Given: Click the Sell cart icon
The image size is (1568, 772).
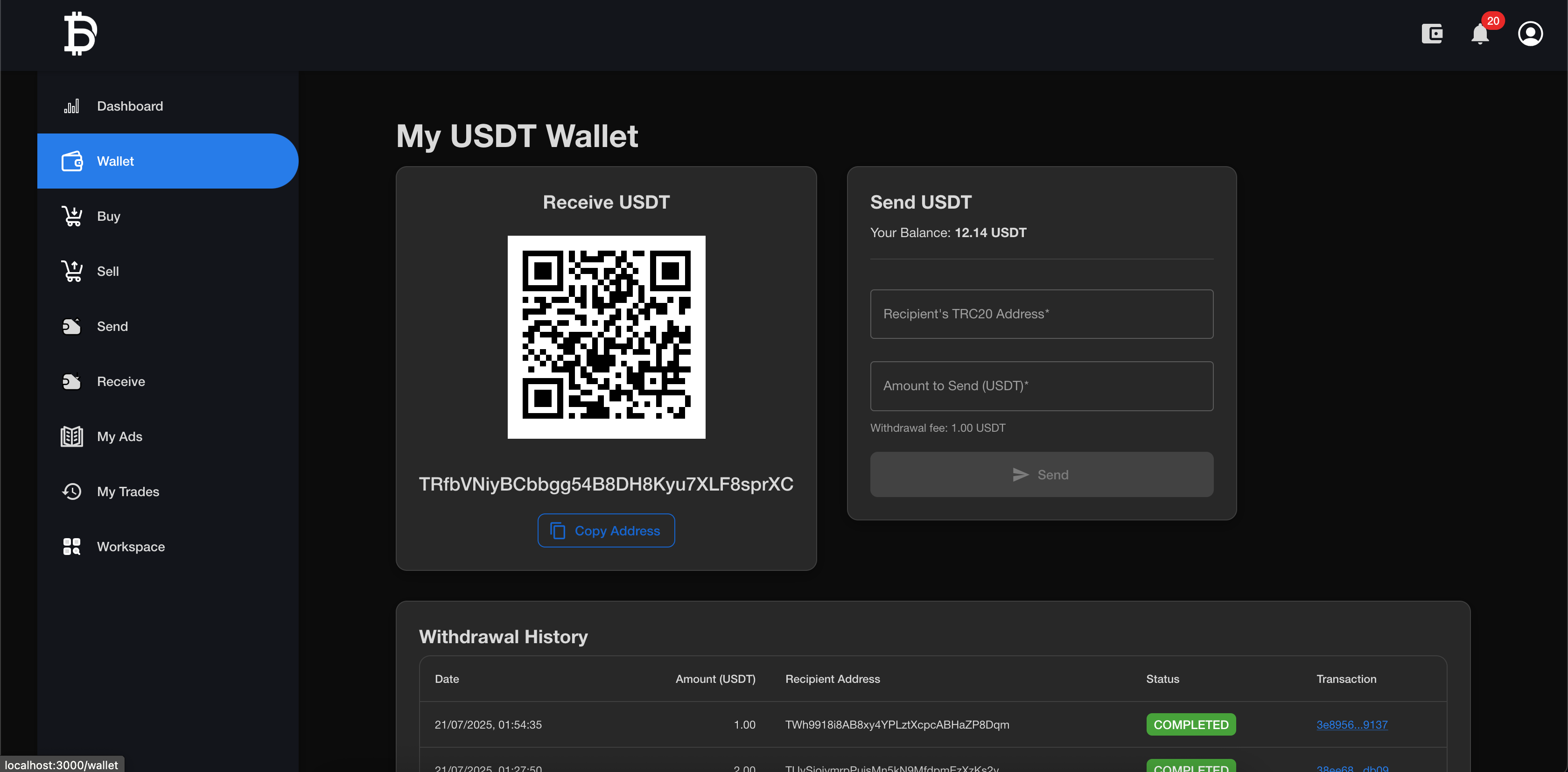Looking at the screenshot, I should tap(72, 272).
